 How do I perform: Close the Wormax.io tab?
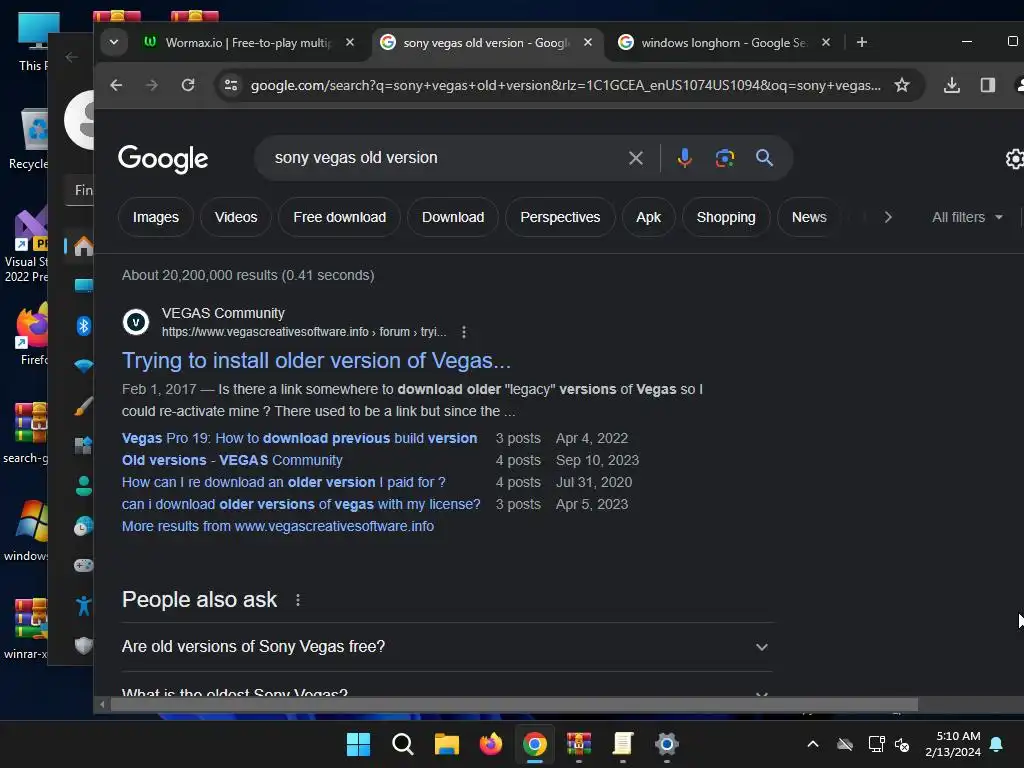coord(350,42)
